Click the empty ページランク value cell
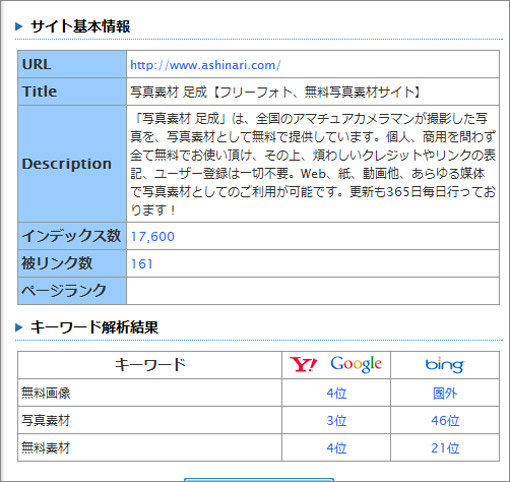510x482 pixels. point(313,291)
